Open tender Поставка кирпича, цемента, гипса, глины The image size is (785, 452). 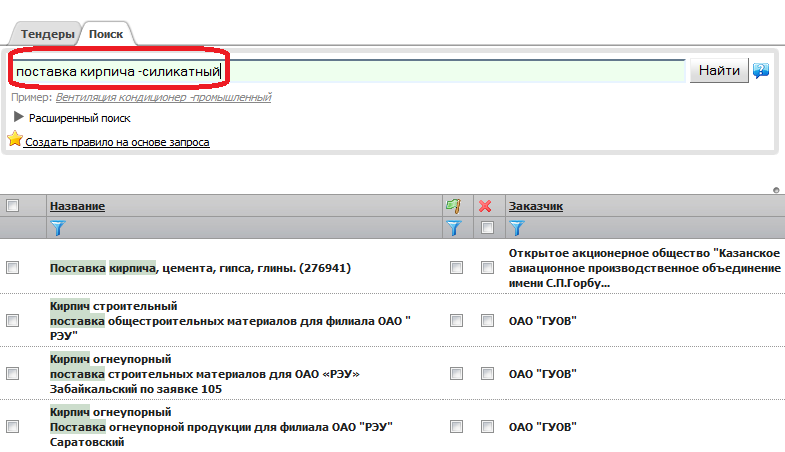(200, 268)
